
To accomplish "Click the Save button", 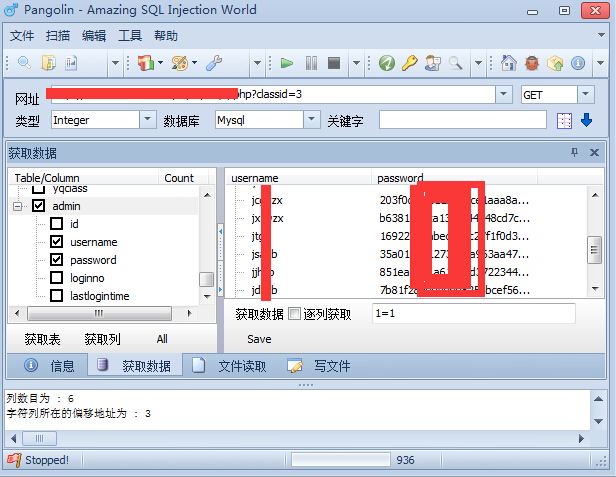I will pos(259,339).
